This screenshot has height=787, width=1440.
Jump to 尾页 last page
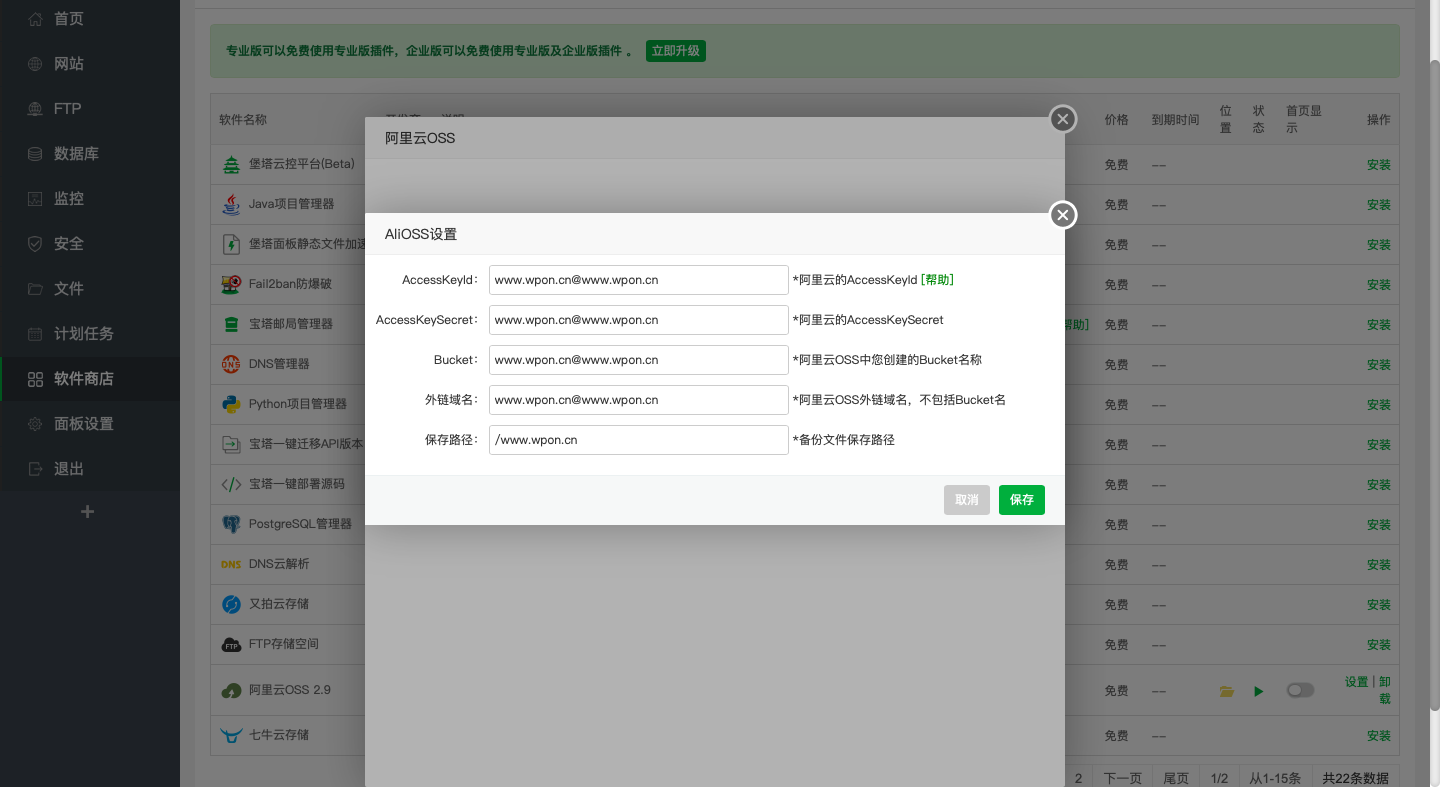(x=1176, y=778)
